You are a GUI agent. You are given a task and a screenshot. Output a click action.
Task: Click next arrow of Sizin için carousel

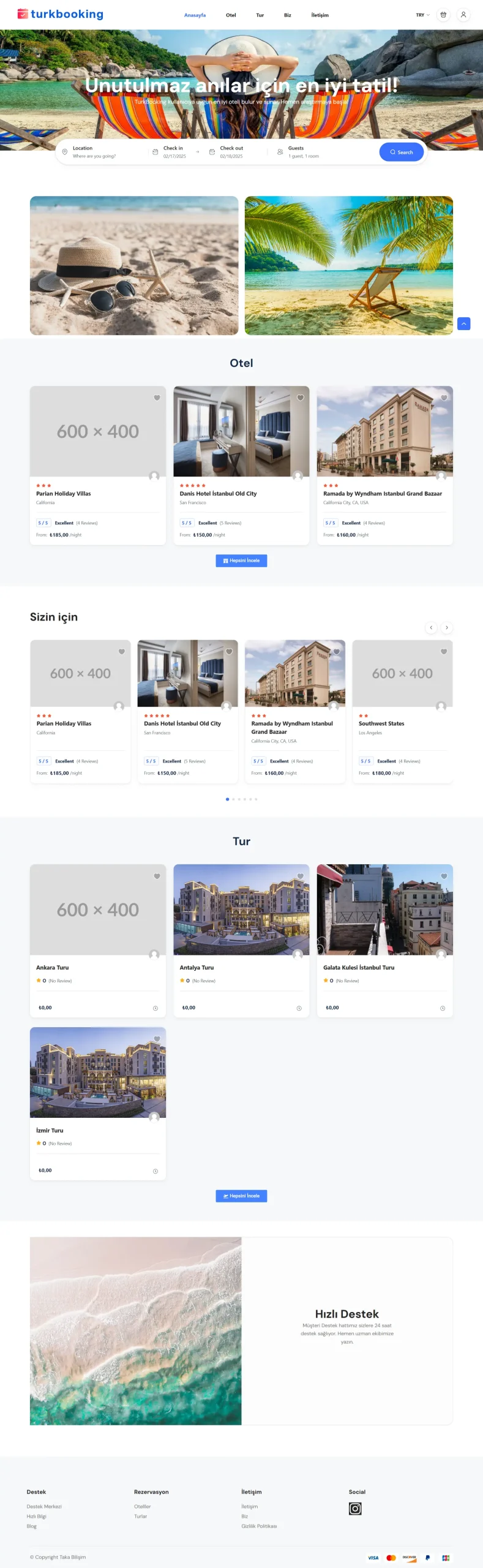[x=447, y=628]
